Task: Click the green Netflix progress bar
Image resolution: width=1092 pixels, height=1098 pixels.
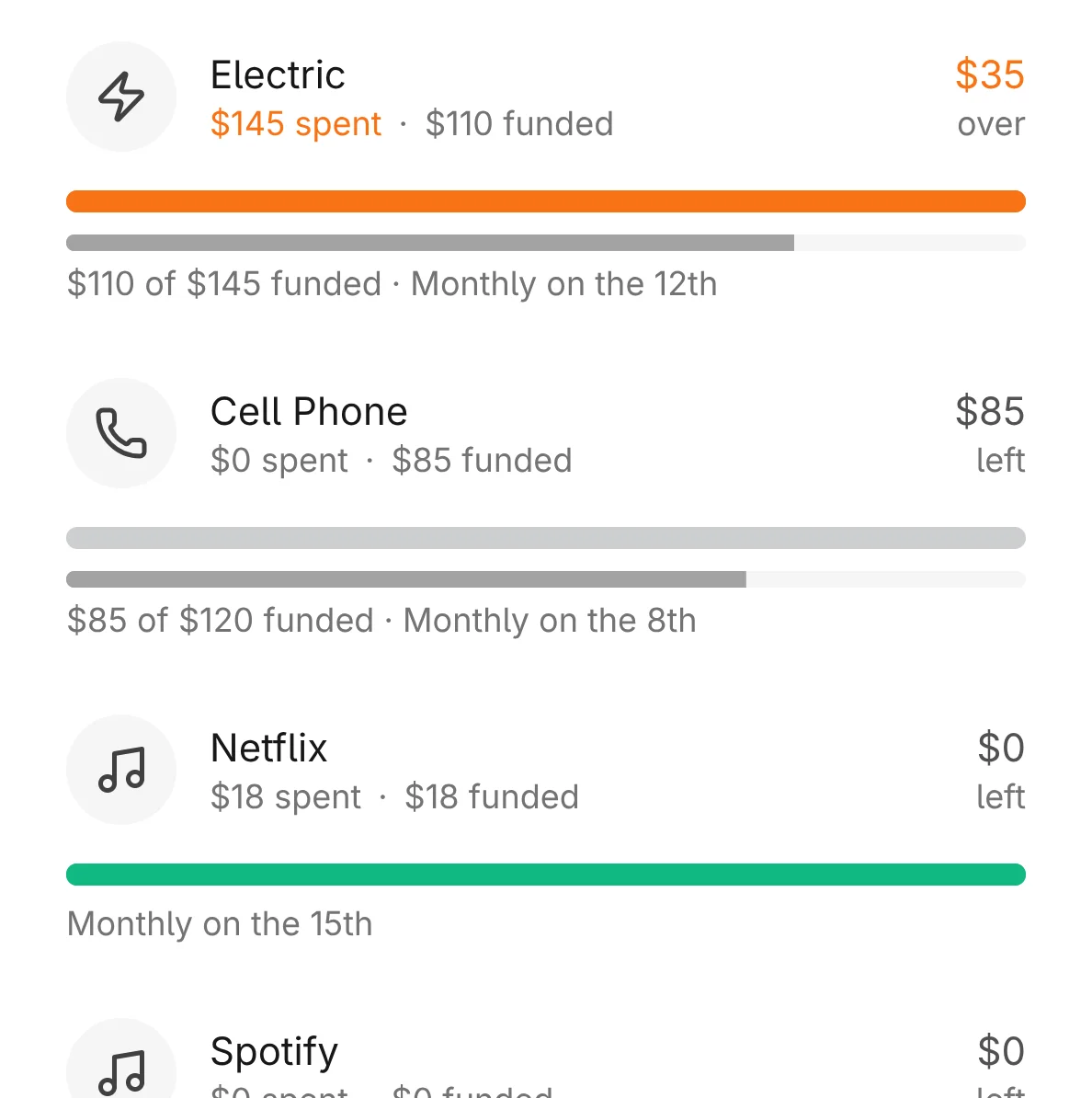Action: click(x=546, y=875)
